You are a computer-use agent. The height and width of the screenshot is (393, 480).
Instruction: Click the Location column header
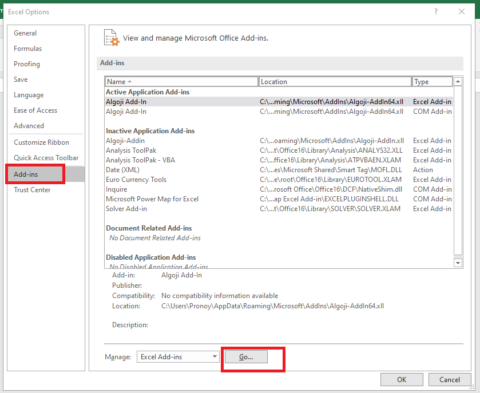335,82
